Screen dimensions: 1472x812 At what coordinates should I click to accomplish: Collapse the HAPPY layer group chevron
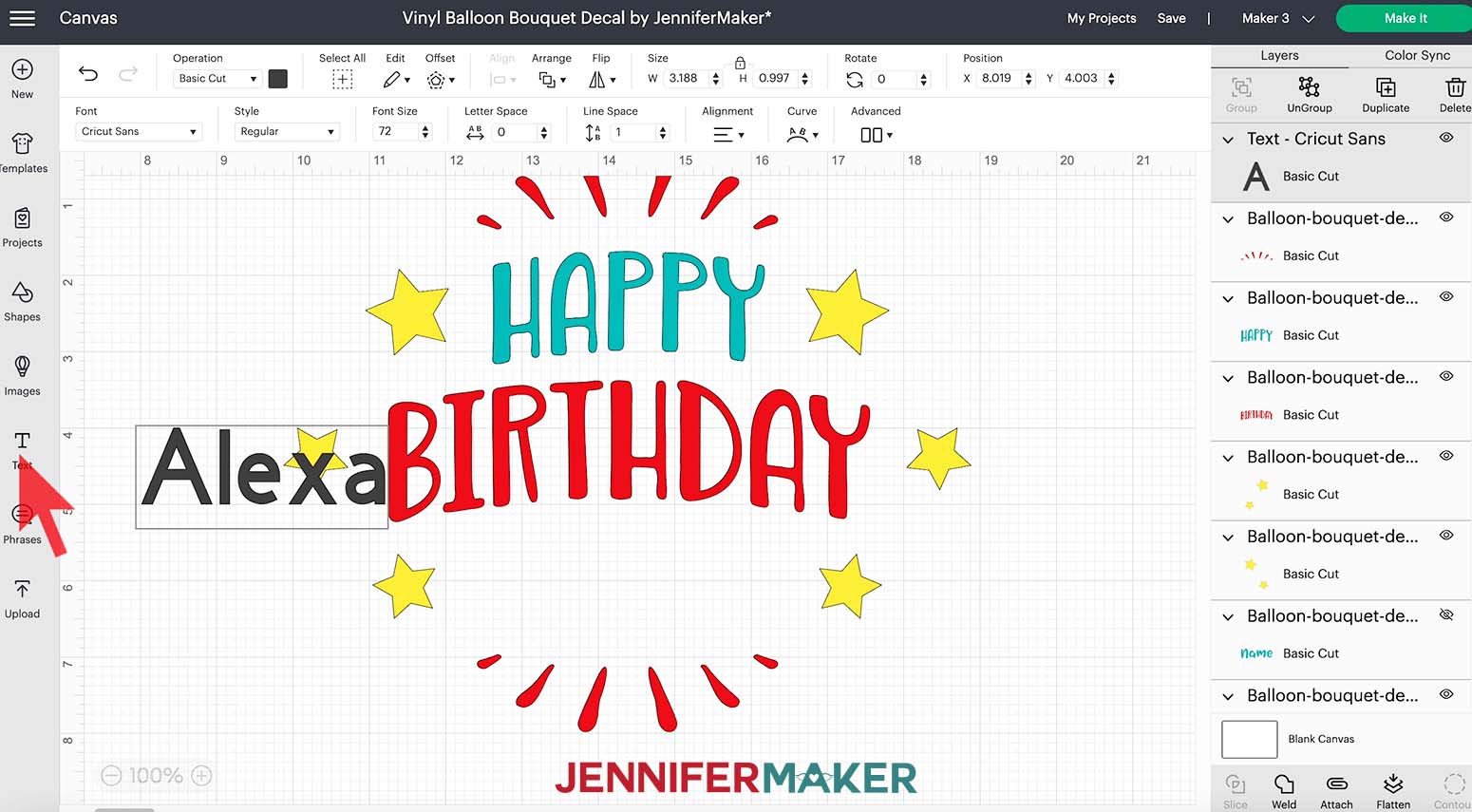tap(1228, 298)
